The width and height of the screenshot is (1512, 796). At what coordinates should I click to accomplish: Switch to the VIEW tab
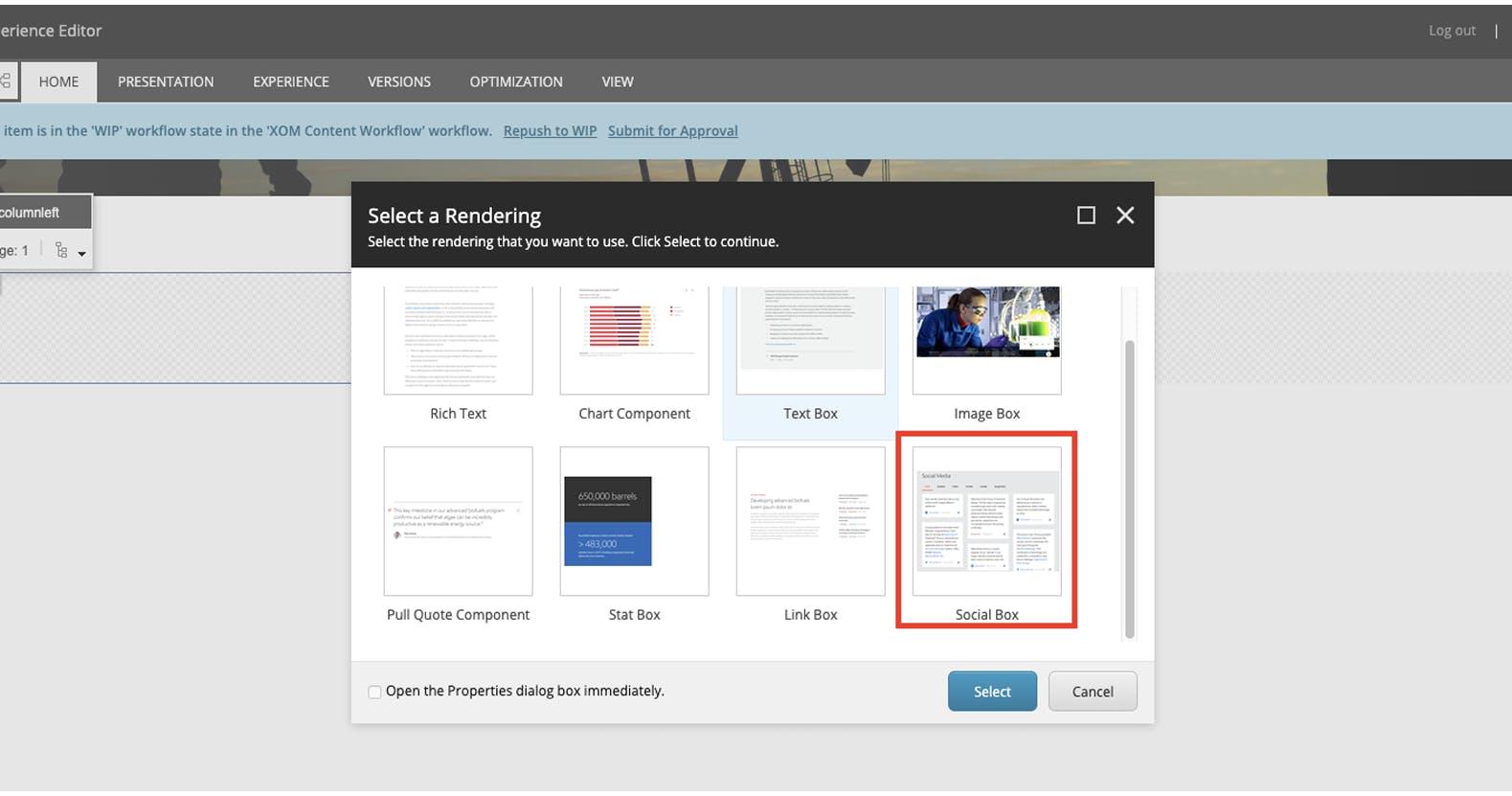[618, 81]
